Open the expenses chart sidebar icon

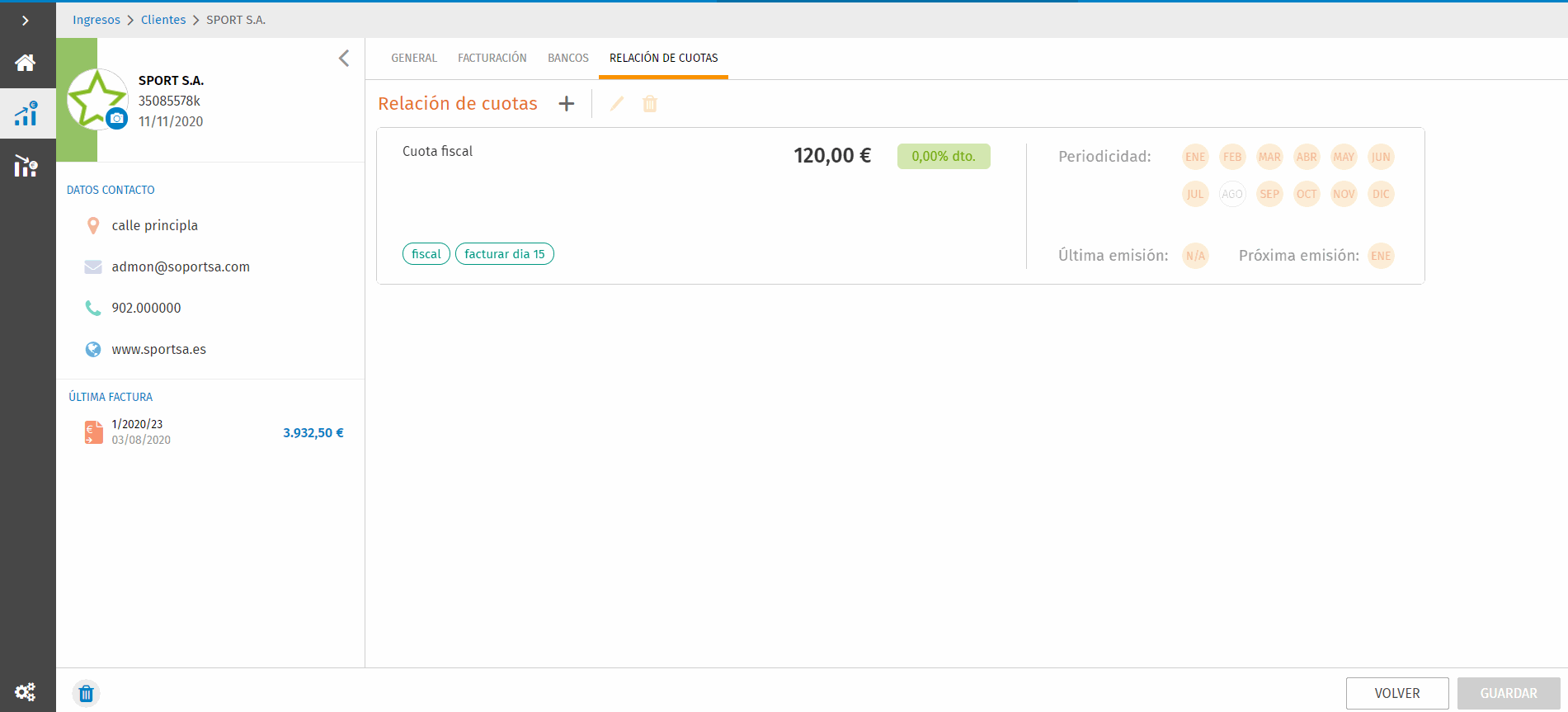point(26,166)
